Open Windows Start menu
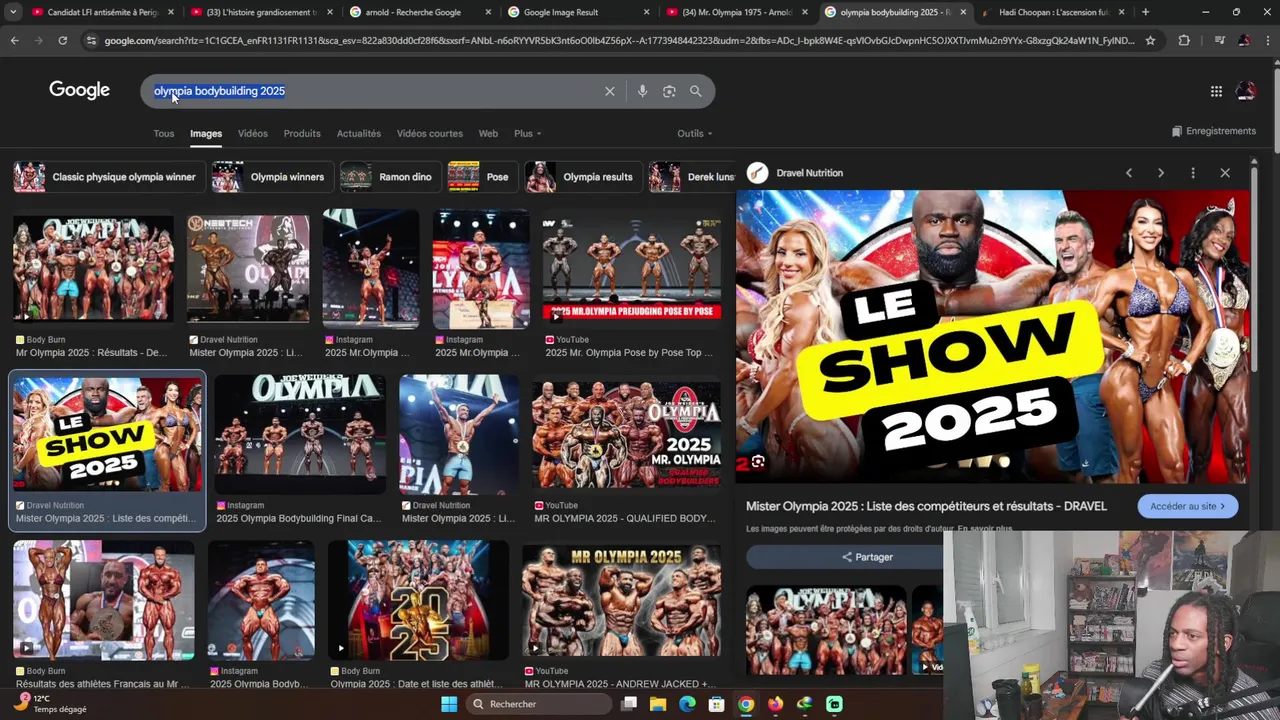Screen dimensions: 1280x720 (x=449, y=704)
